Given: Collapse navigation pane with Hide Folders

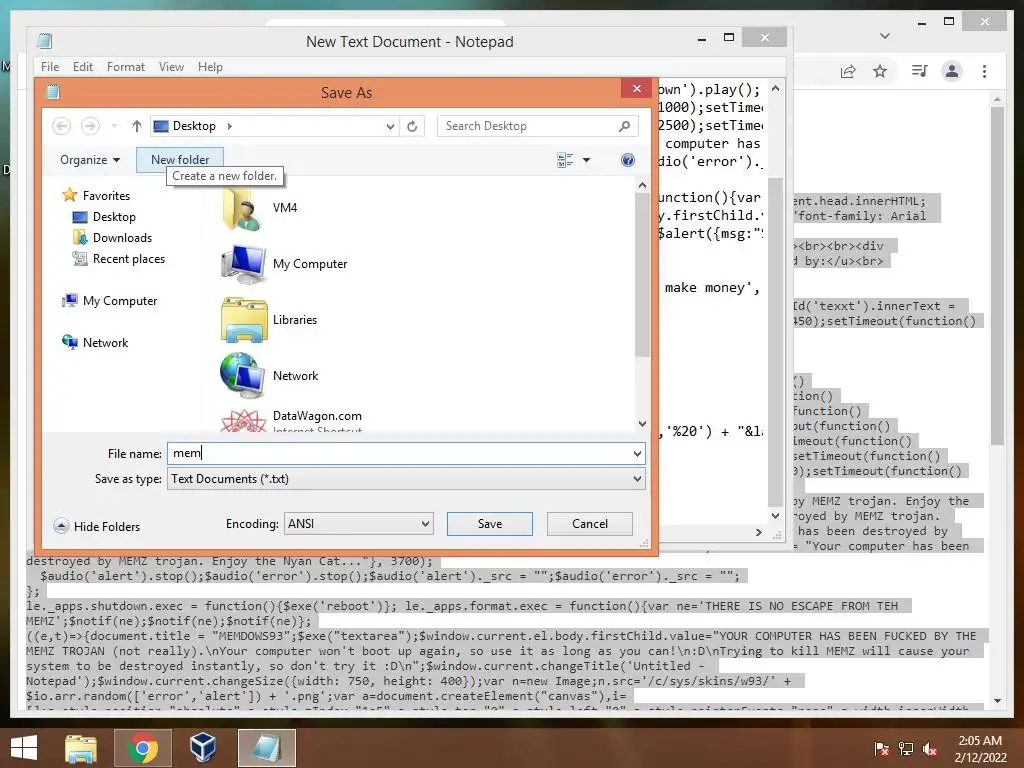Looking at the screenshot, I should pyautogui.click(x=97, y=526).
